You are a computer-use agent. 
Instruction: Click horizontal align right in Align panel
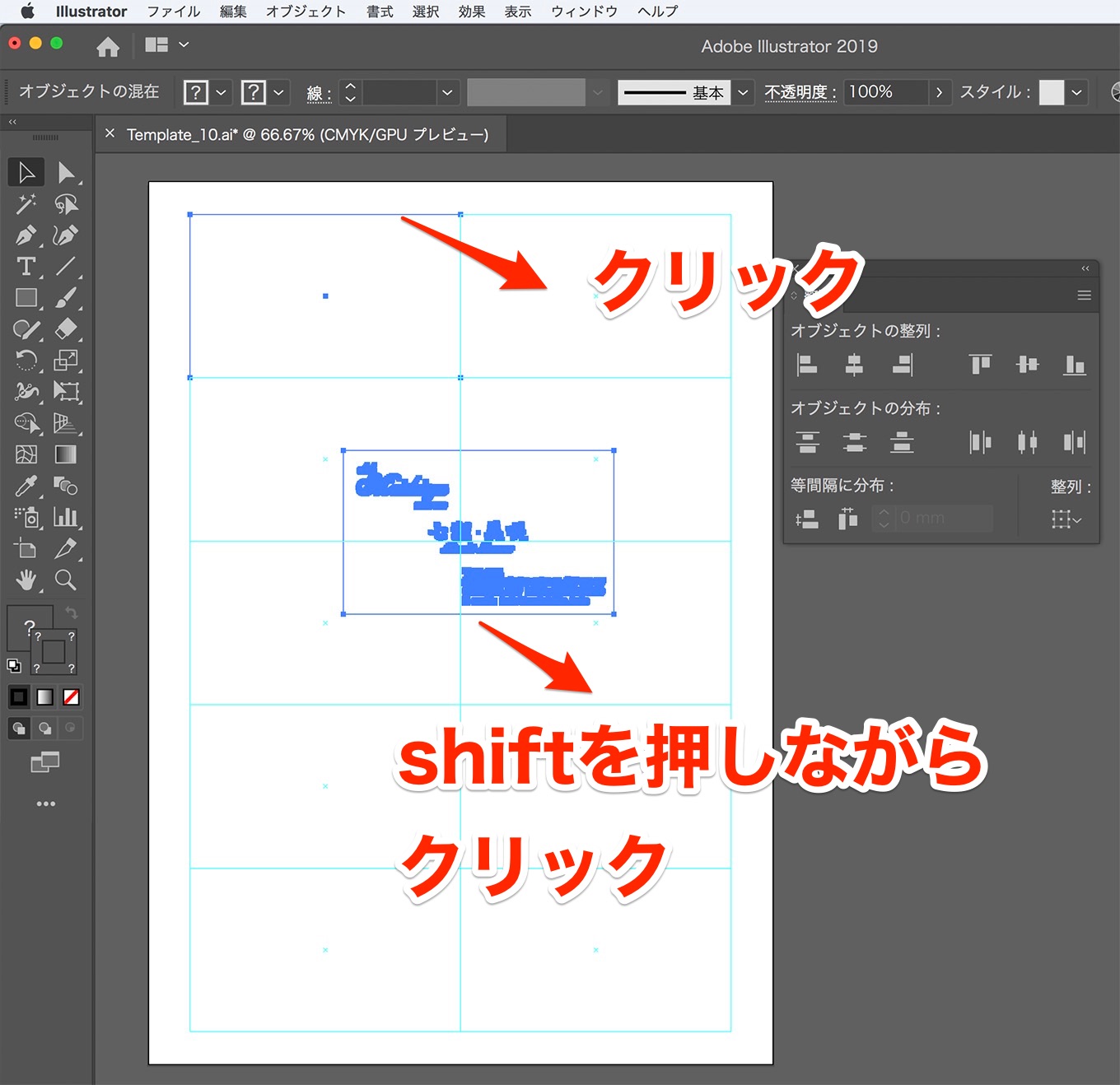903,364
